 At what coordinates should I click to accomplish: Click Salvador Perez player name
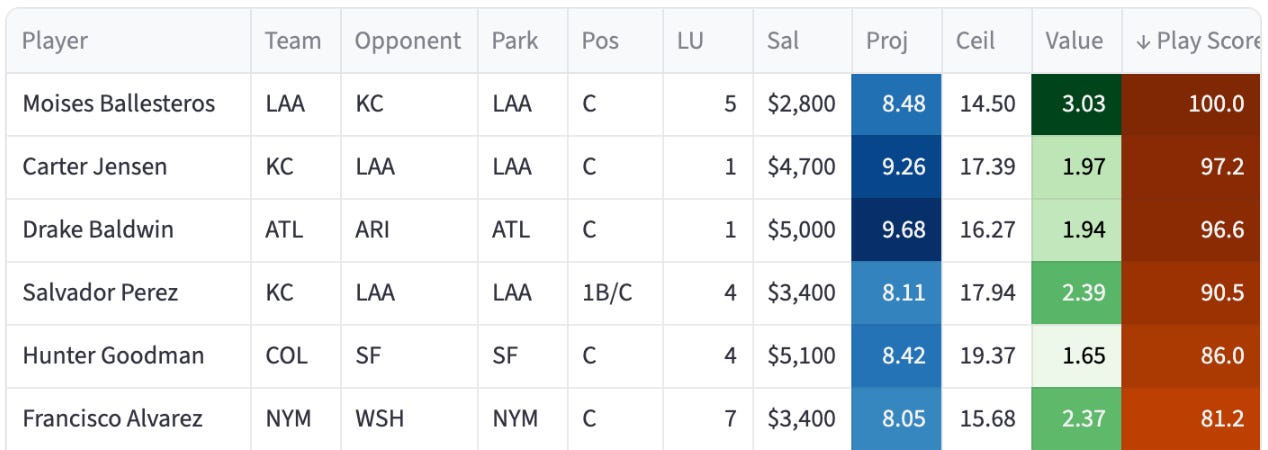pyautogui.click(x=100, y=292)
